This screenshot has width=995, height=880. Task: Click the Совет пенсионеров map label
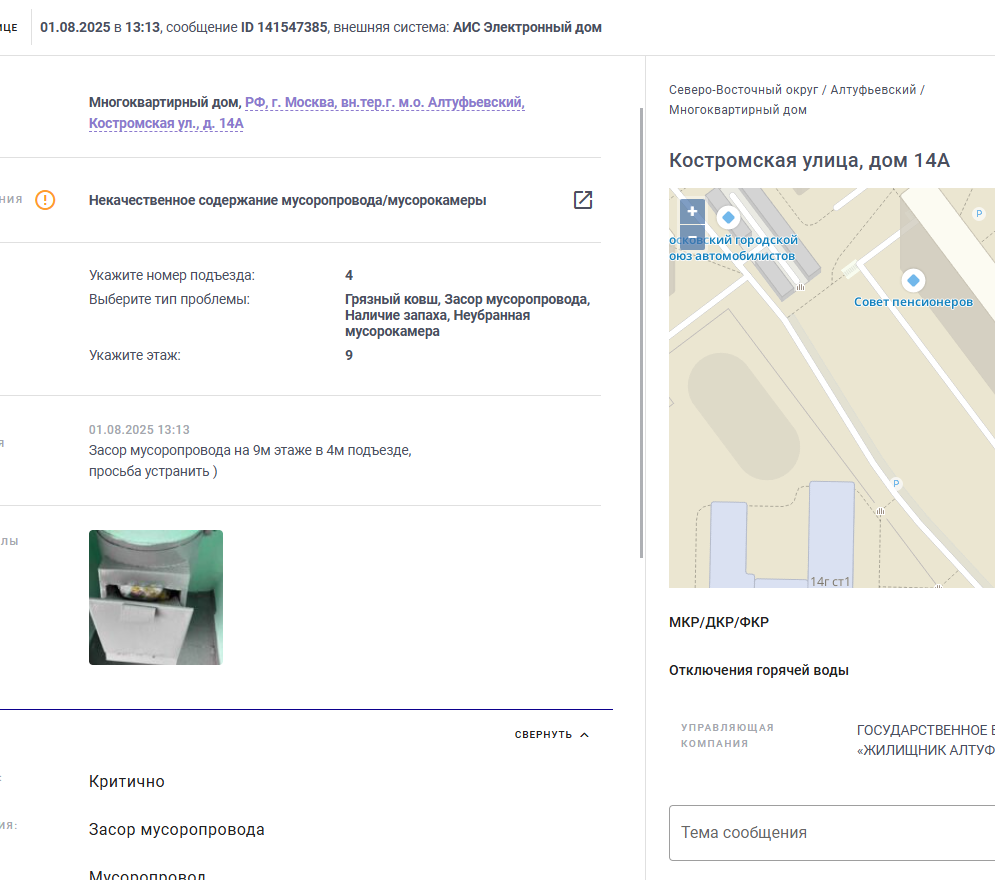913,302
